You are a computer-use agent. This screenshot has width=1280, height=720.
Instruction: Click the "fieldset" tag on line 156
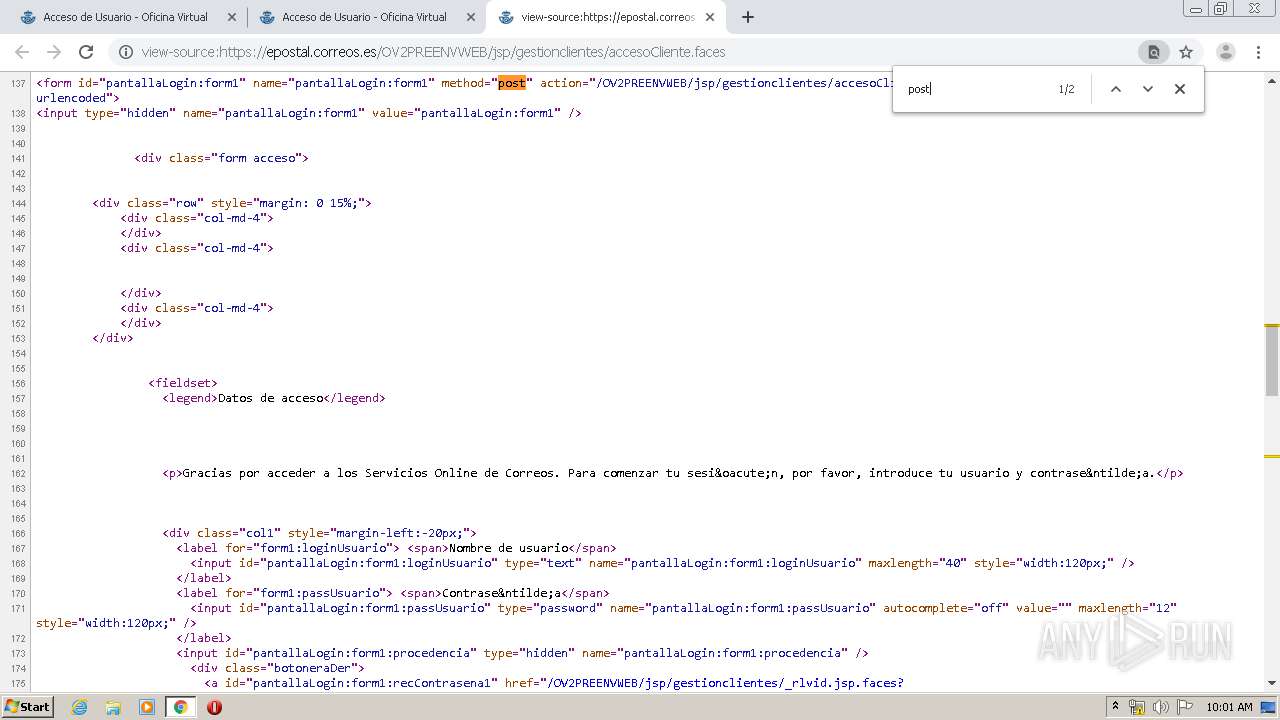183,383
